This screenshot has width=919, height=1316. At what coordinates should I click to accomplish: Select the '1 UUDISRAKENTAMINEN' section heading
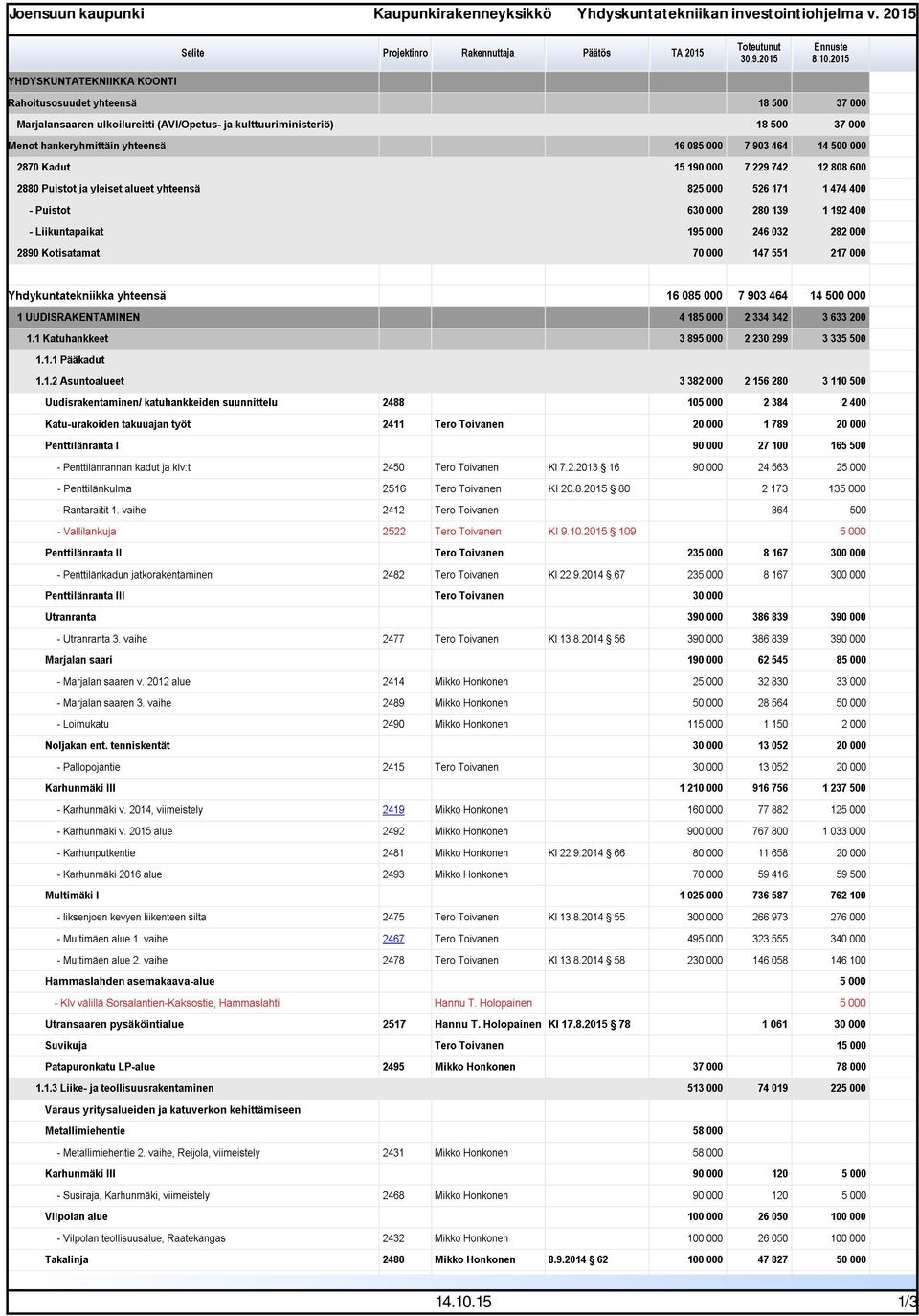tap(78, 317)
